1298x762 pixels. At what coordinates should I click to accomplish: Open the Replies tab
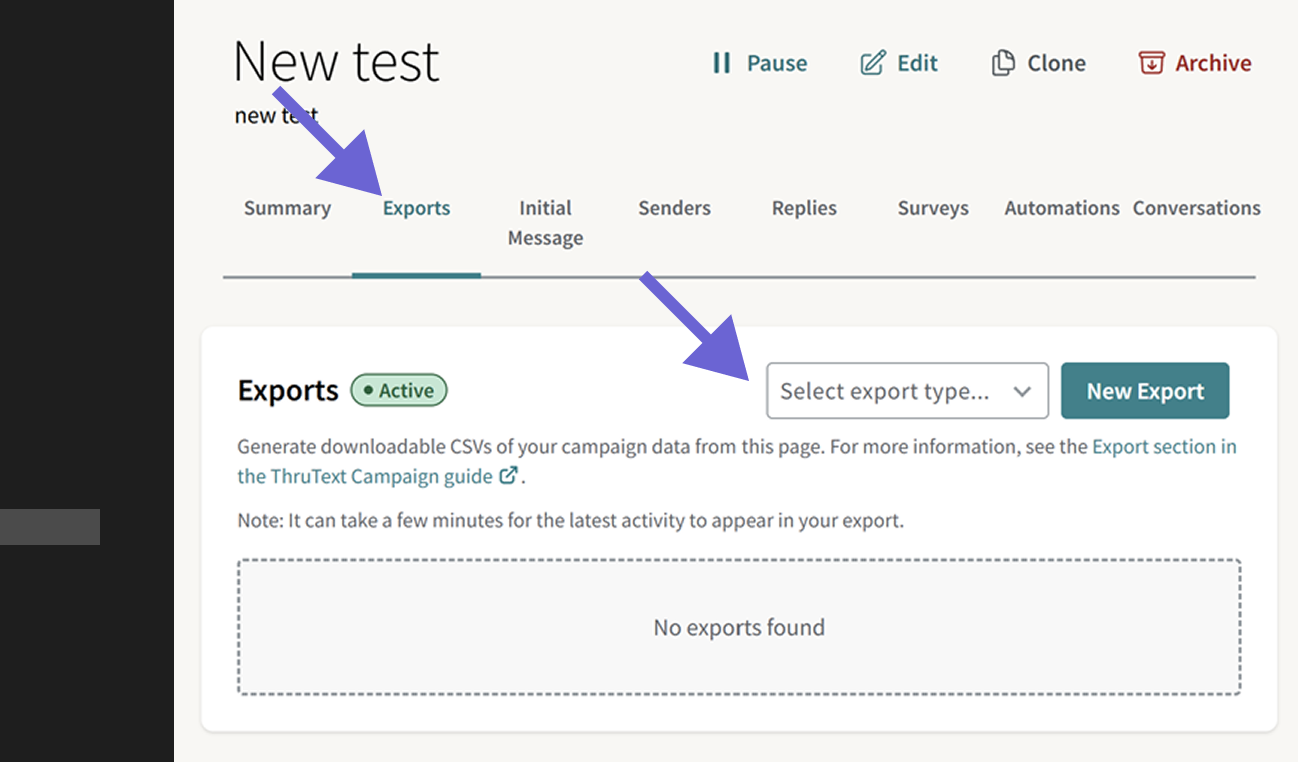pyautogui.click(x=804, y=208)
